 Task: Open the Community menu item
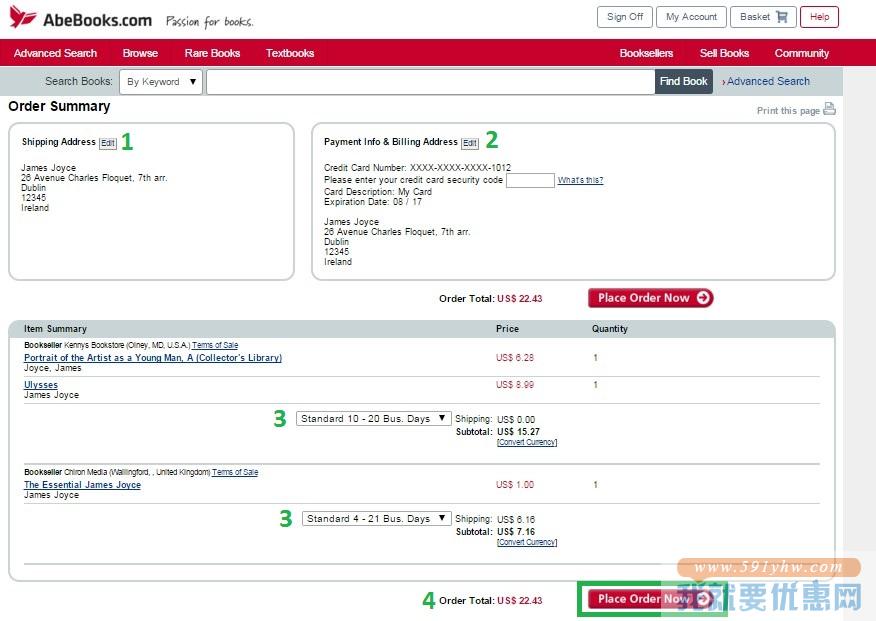(x=802, y=53)
